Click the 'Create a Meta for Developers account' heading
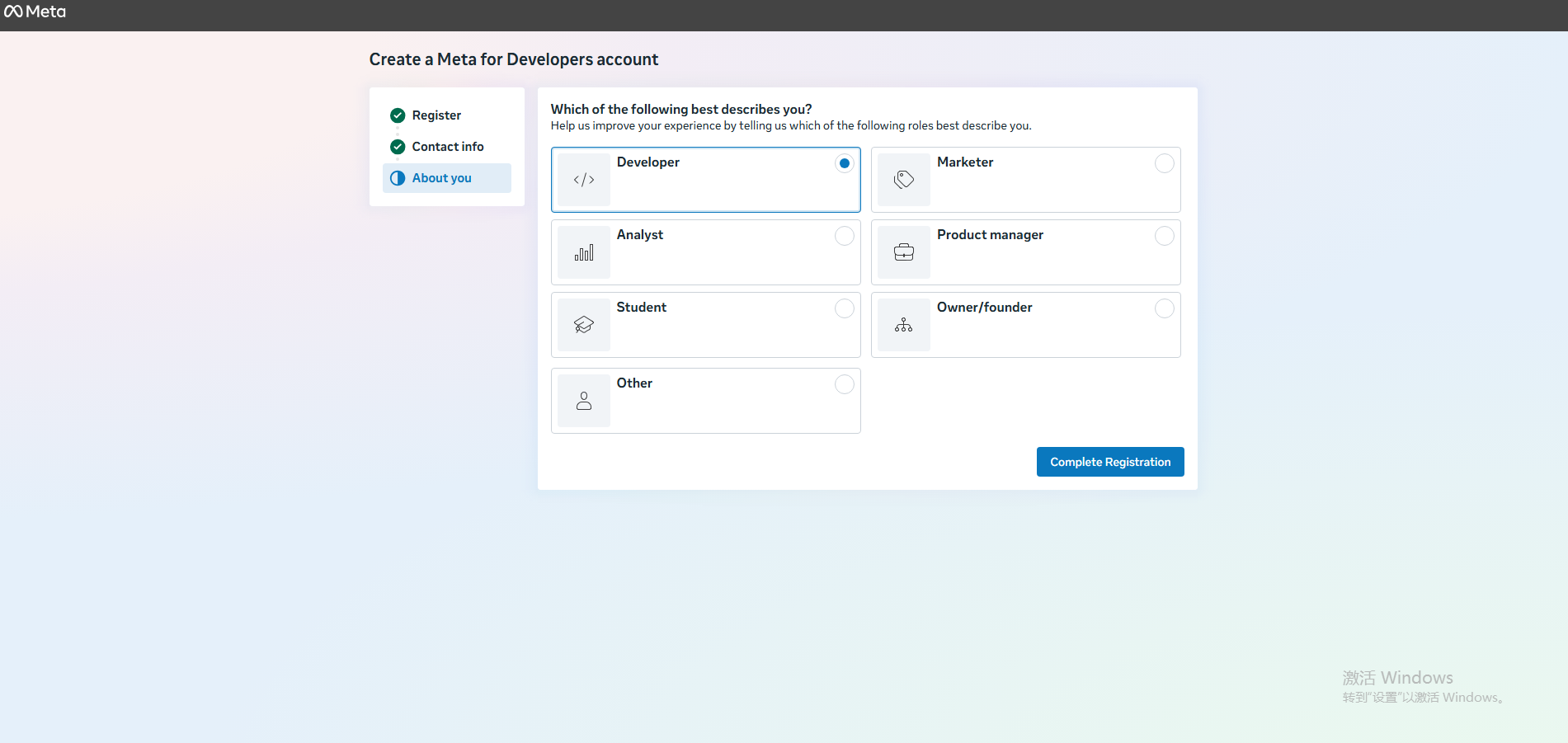Screen dimensions: 1568x743 click(514, 59)
